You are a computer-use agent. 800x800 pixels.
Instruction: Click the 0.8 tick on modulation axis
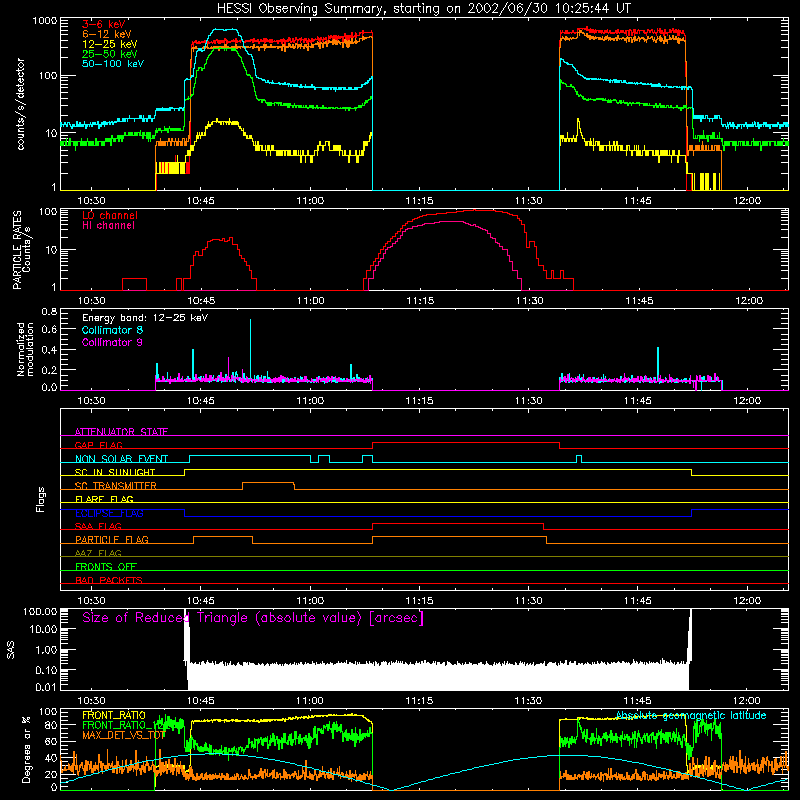49,311
